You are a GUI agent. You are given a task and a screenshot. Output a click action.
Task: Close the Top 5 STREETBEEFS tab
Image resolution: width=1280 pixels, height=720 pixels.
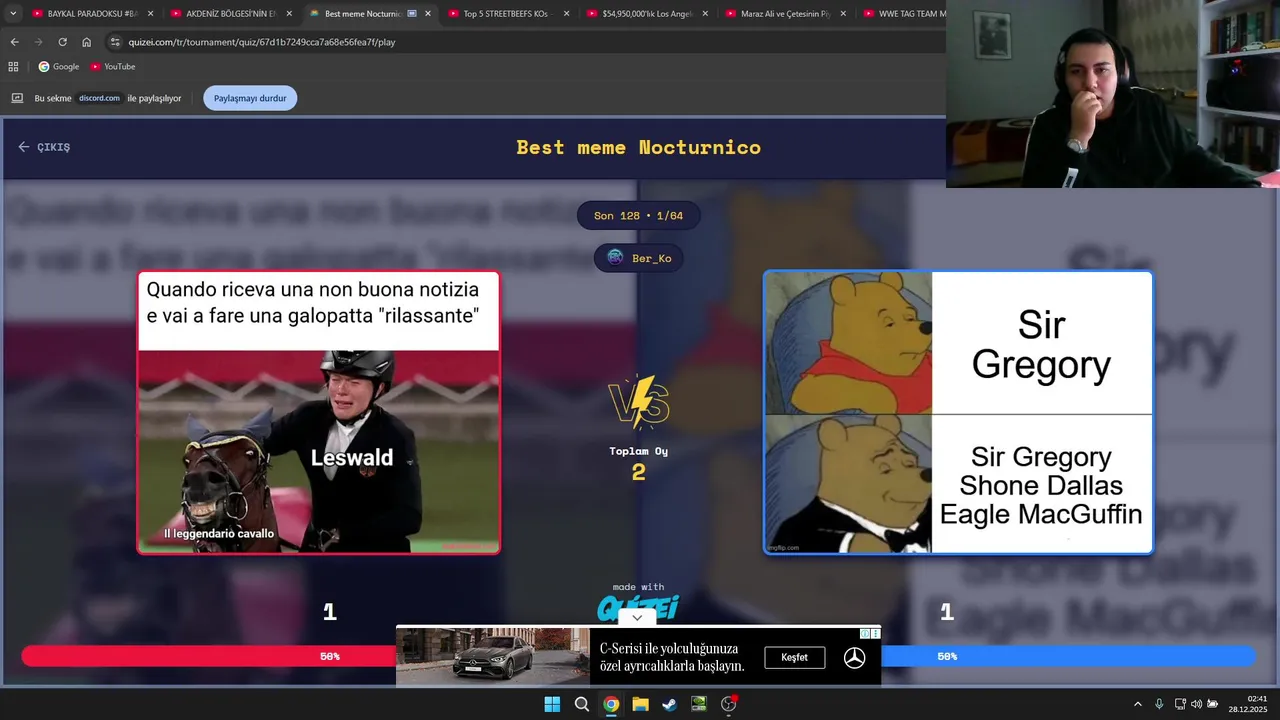566,14
